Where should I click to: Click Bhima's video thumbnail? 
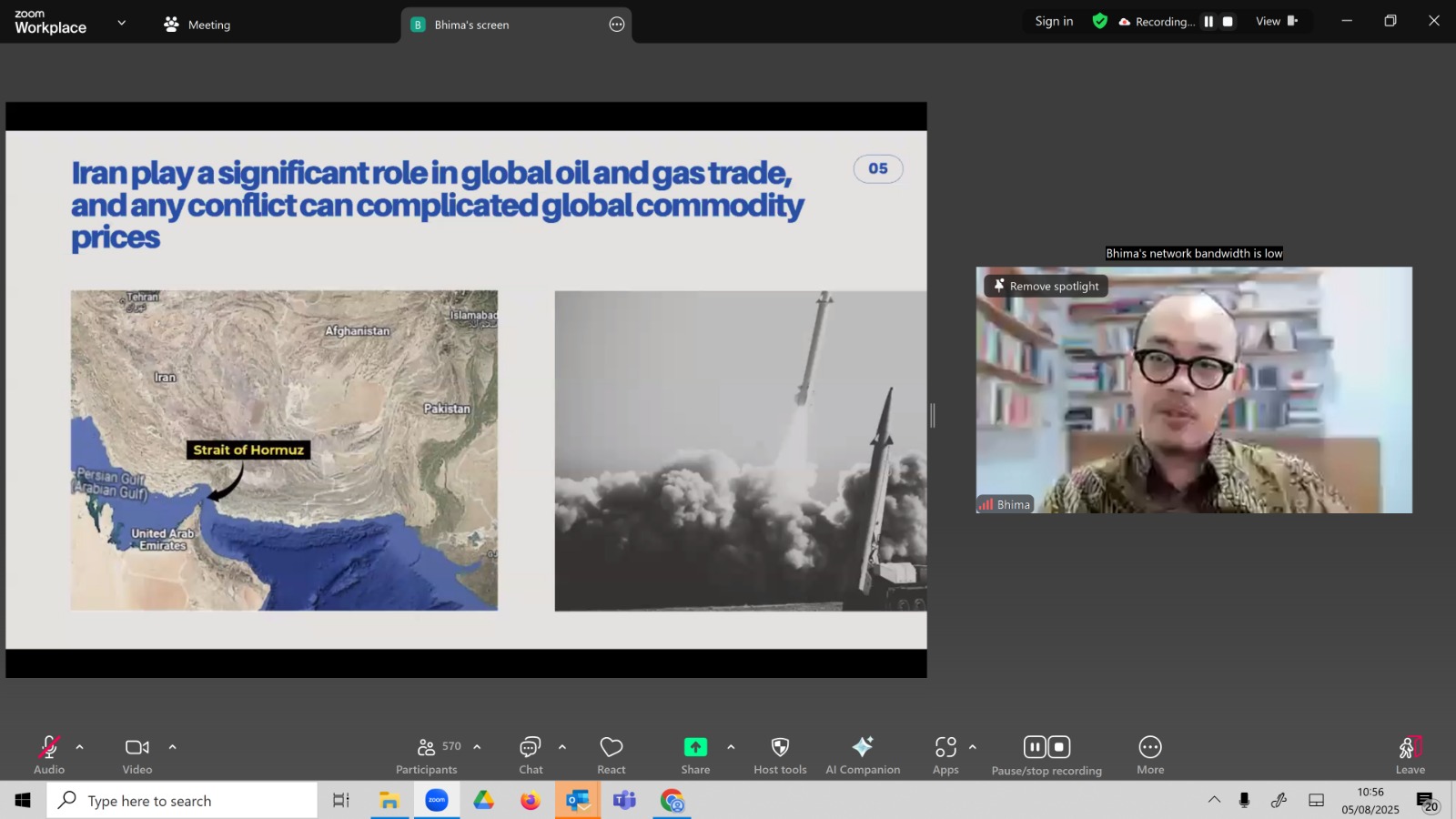(x=1194, y=389)
